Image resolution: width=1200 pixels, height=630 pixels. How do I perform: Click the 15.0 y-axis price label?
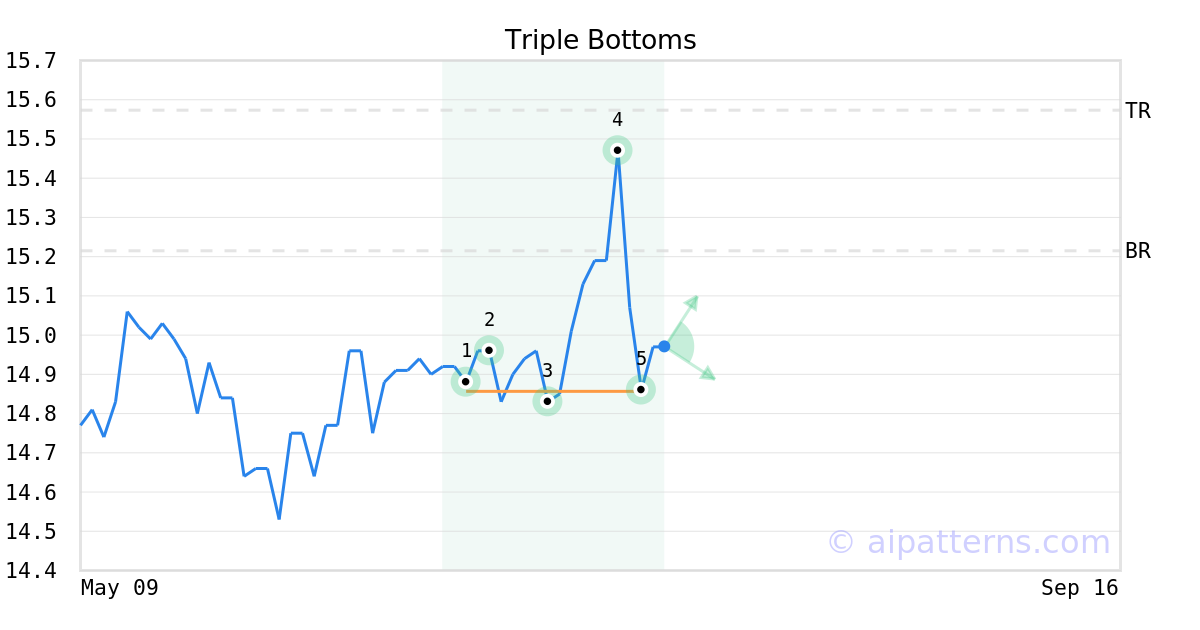coord(31,336)
